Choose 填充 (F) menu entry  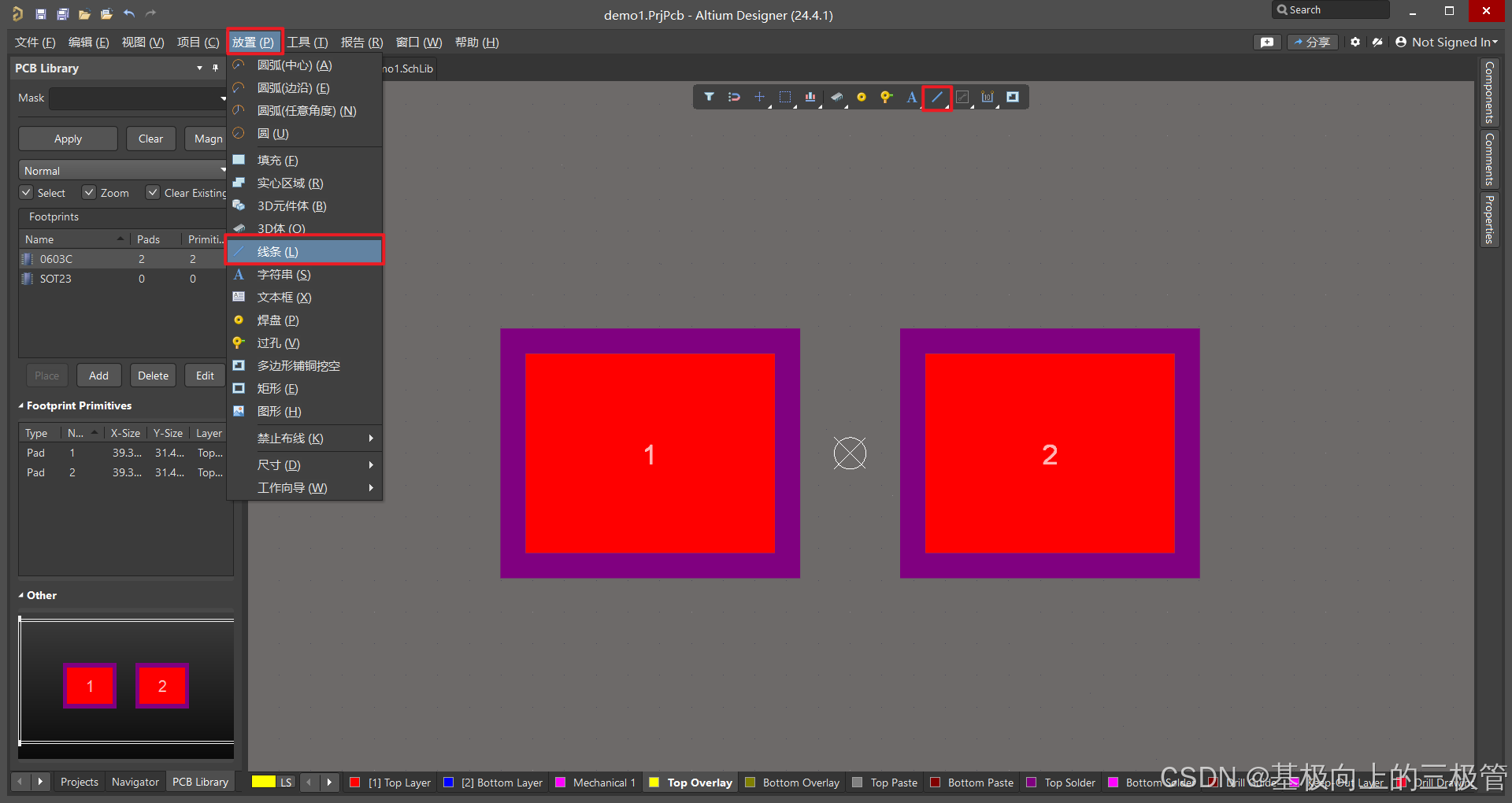(304, 161)
